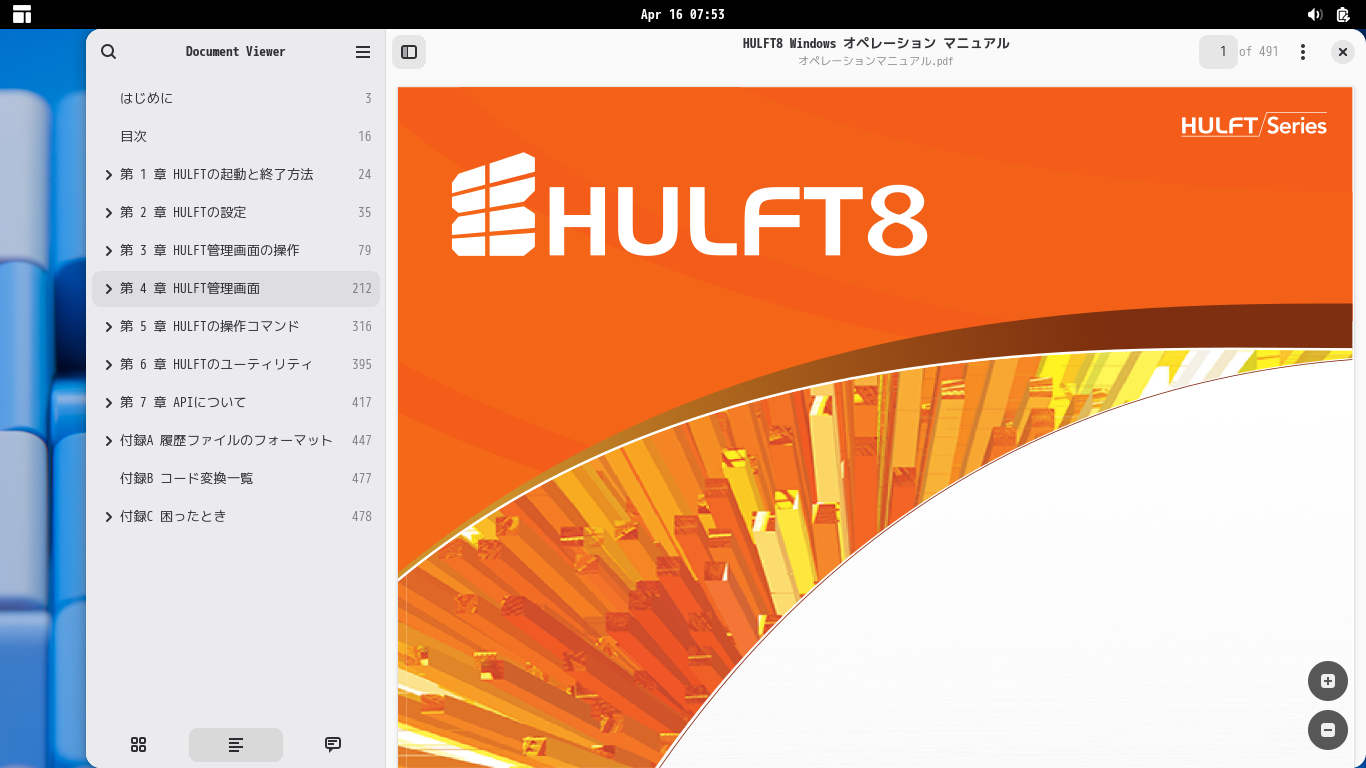Click page number 447 of 付録A
Screen dimensions: 1366x768
(362, 440)
